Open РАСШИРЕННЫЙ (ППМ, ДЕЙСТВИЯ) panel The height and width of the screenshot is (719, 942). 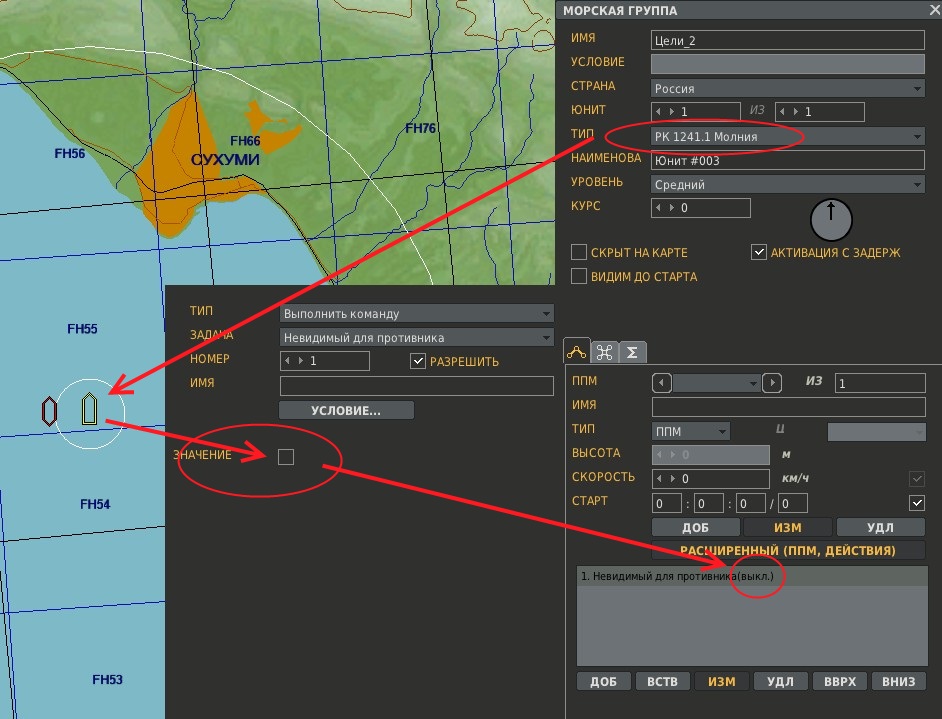point(788,550)
